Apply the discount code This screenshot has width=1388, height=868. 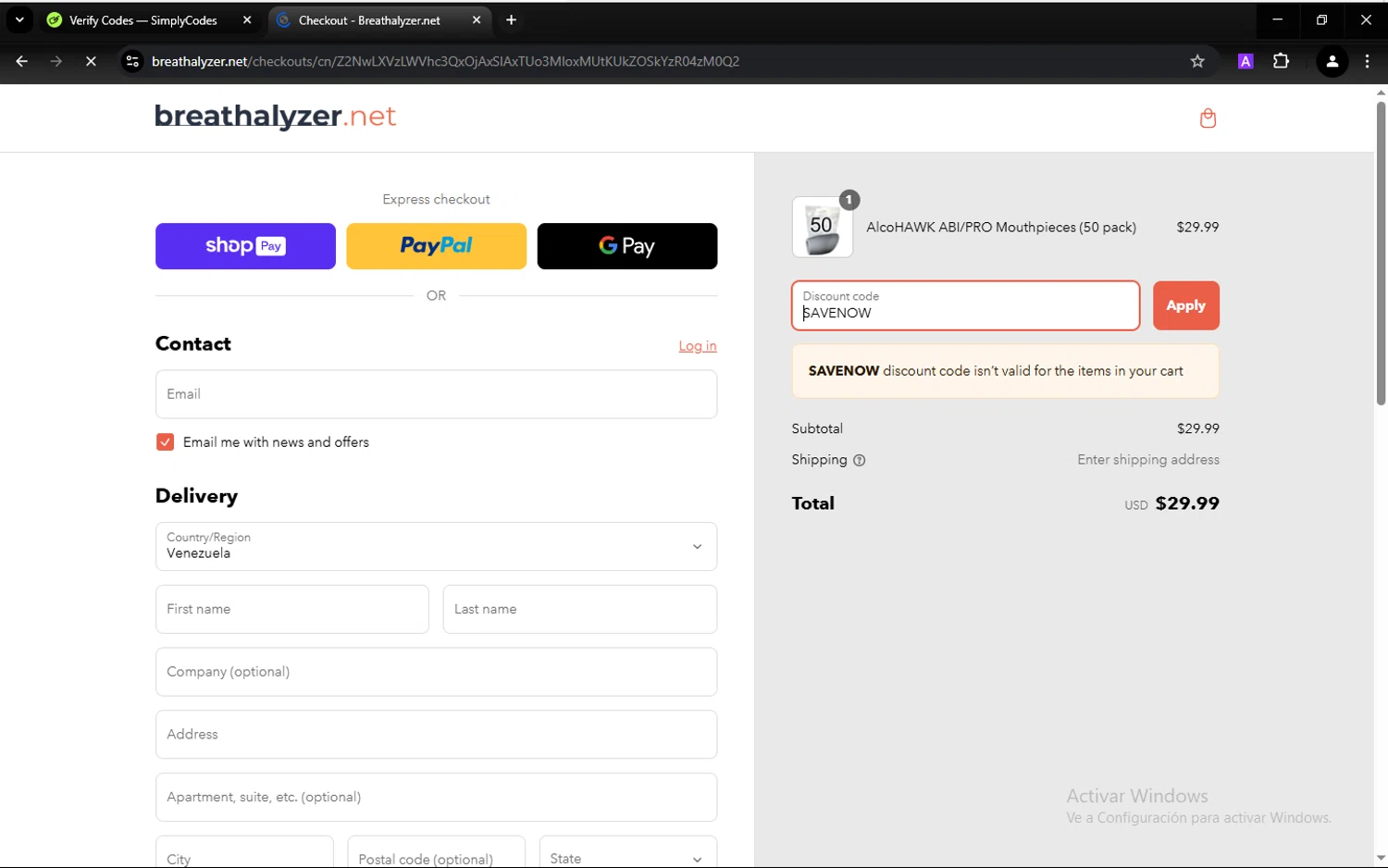(1185, 305)
